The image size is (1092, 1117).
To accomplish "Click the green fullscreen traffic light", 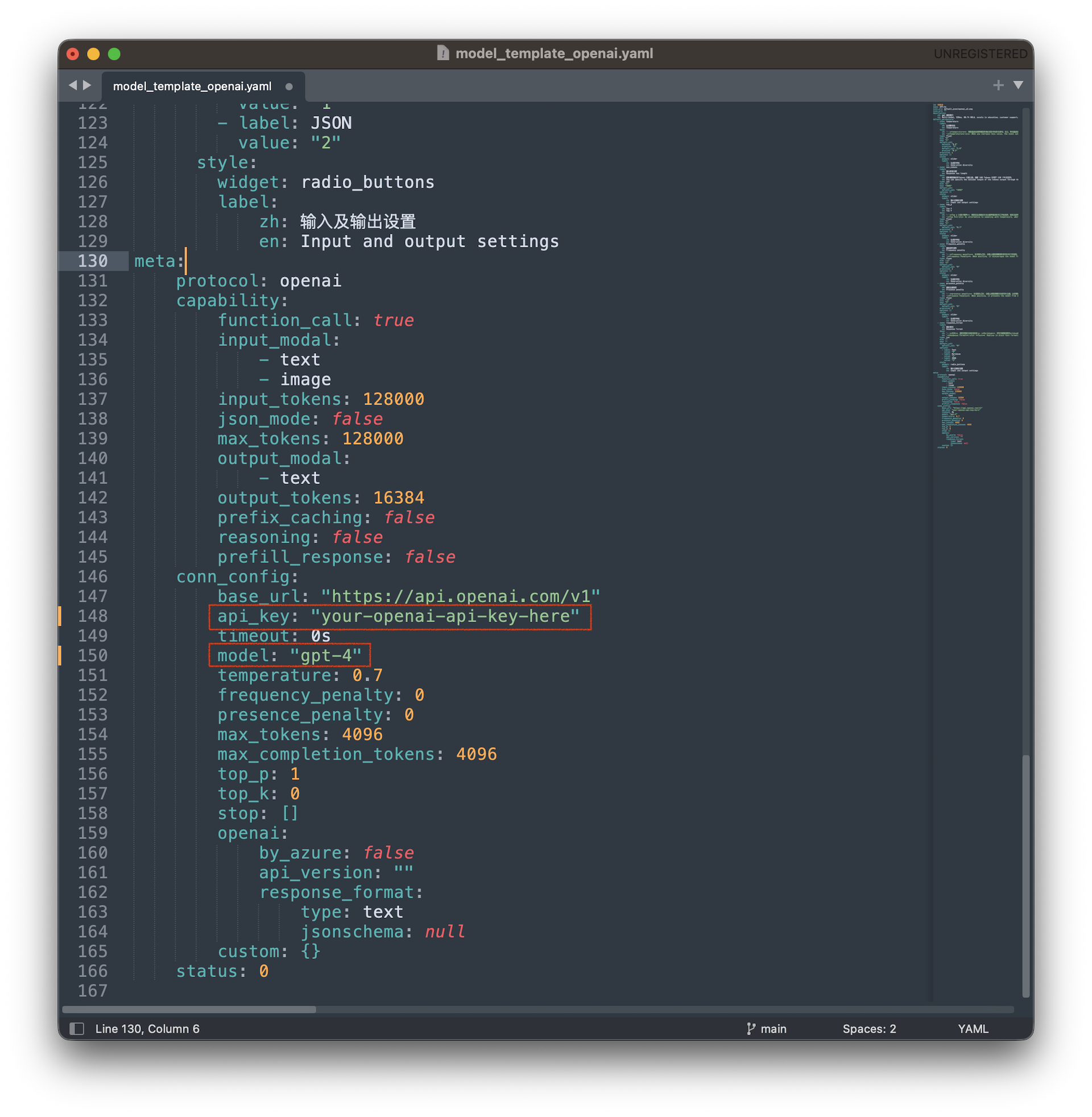I will point(114,53).
